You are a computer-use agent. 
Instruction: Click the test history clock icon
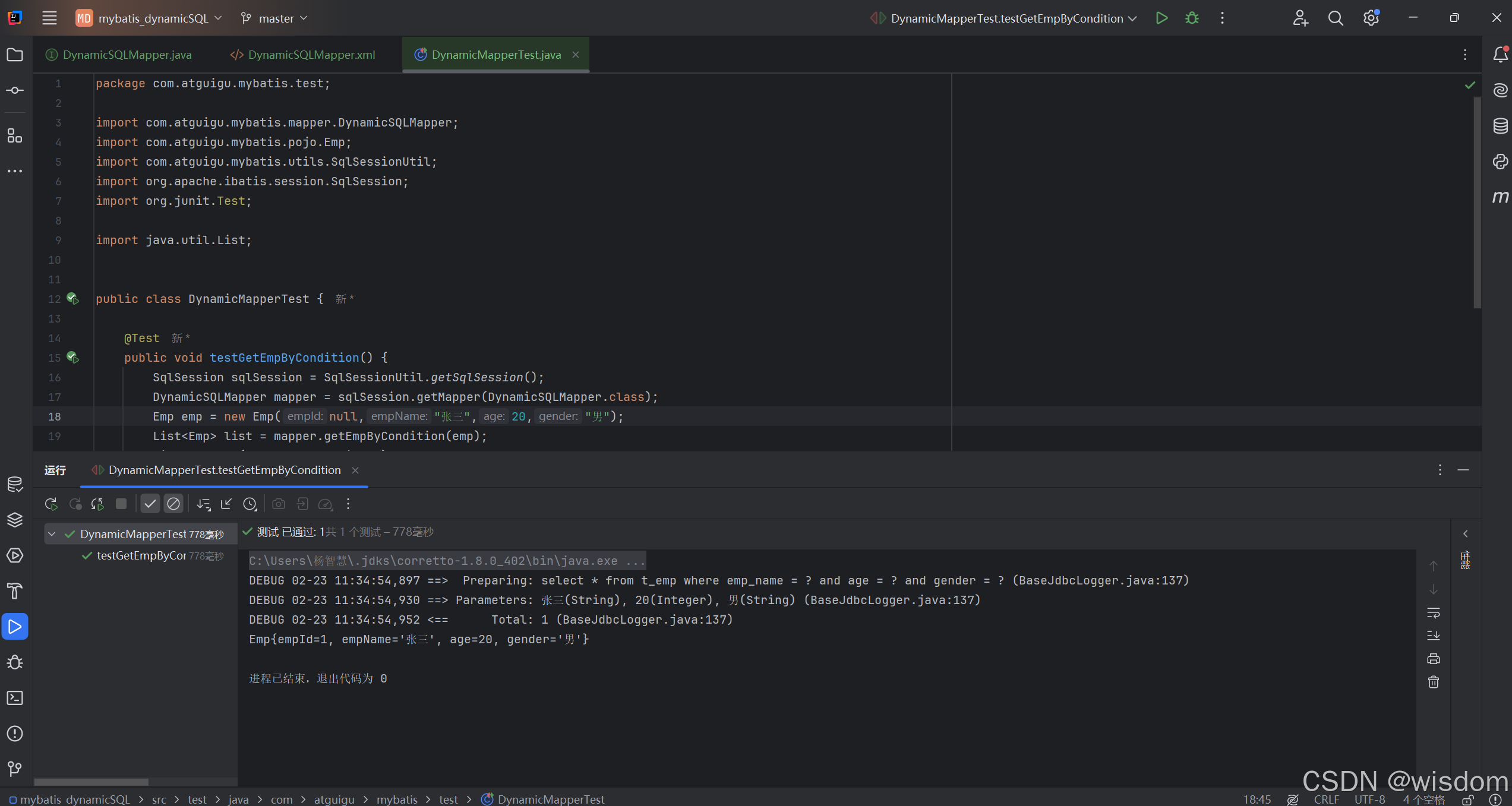click(250, 504)
